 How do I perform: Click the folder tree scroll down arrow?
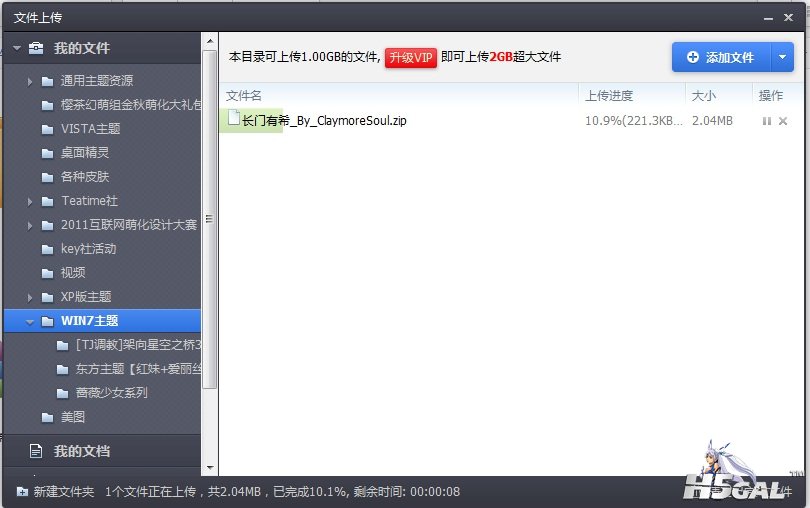pyautogui.click(x=210, y=468)
